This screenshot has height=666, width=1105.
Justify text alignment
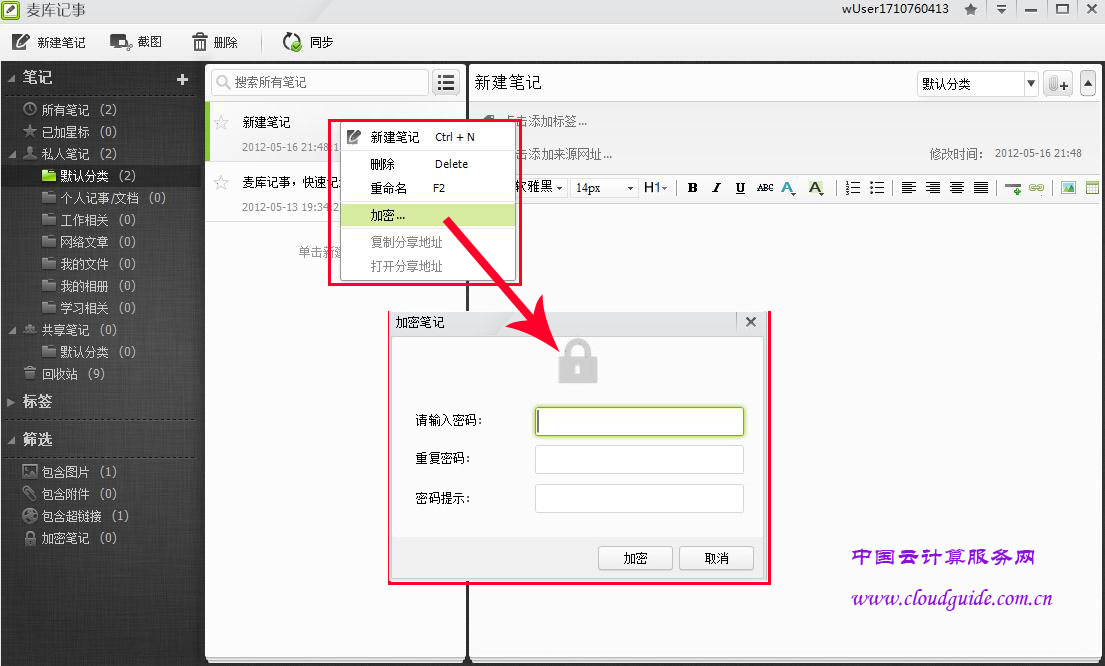point(981,187)
